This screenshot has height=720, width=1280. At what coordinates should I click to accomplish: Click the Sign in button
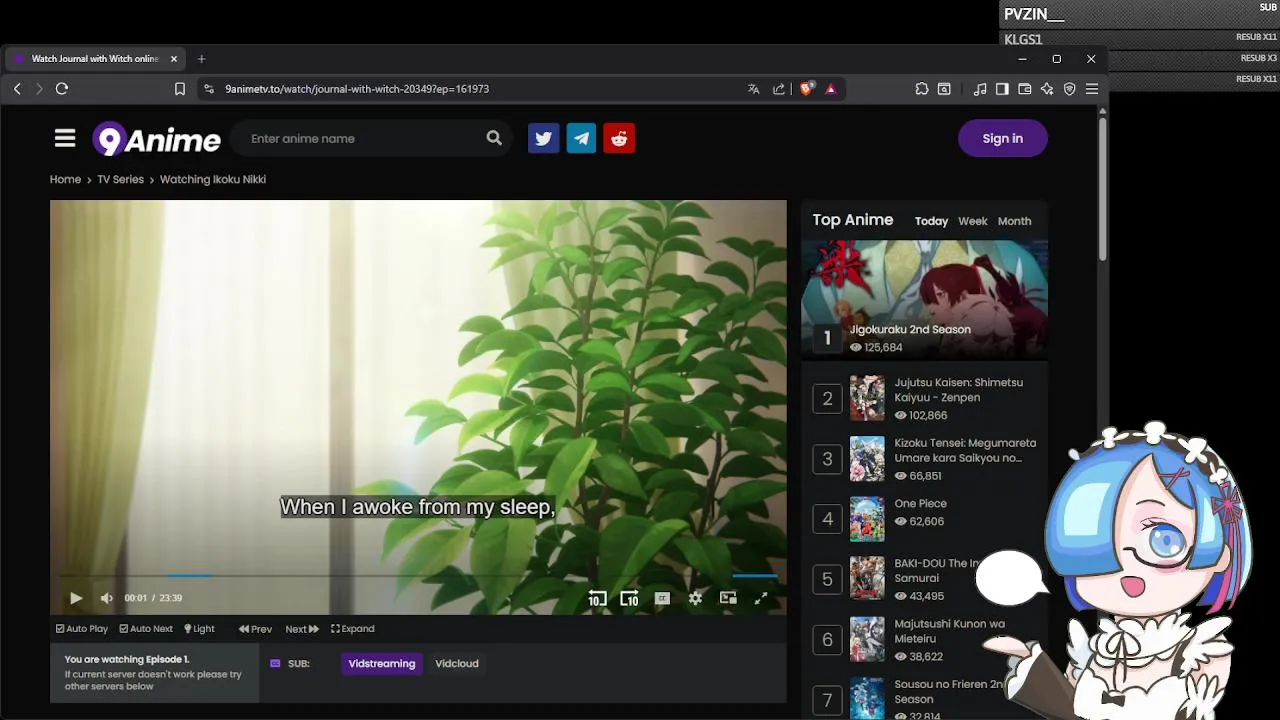tap(1002, 138)
